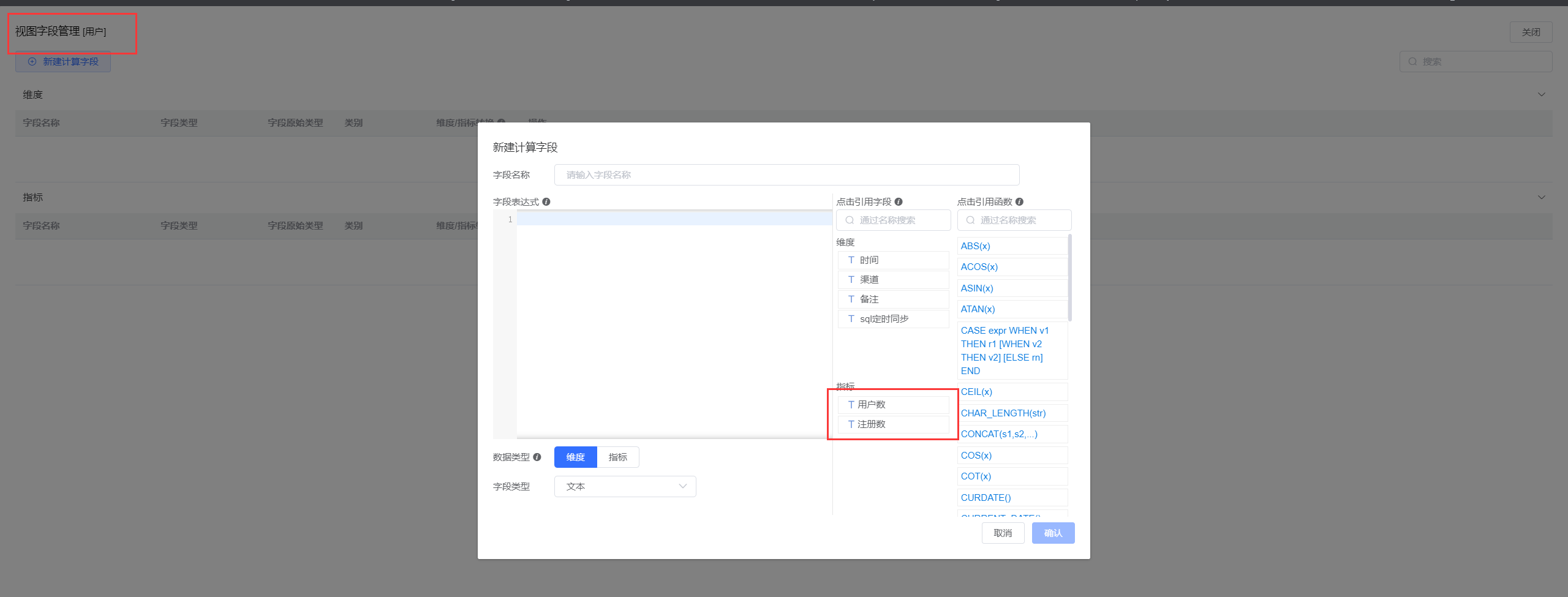1568x597 pixels.
Task: Focus the function search box 通过名称搜索
Action: click(1014, 220)
